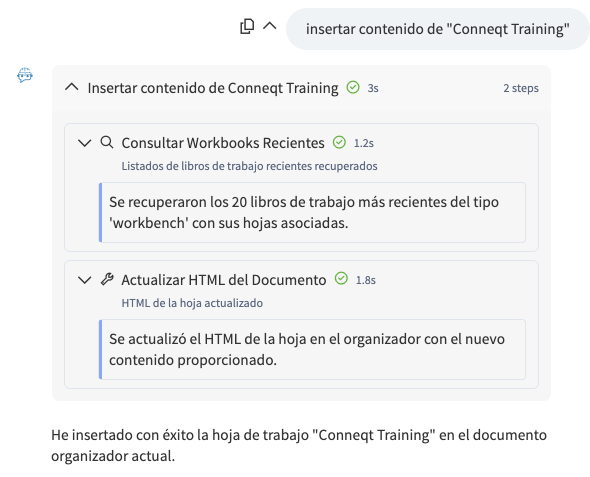Click the assistant robot avatar icon
This screenshot has width=590, height=477.
coord(25,75)
